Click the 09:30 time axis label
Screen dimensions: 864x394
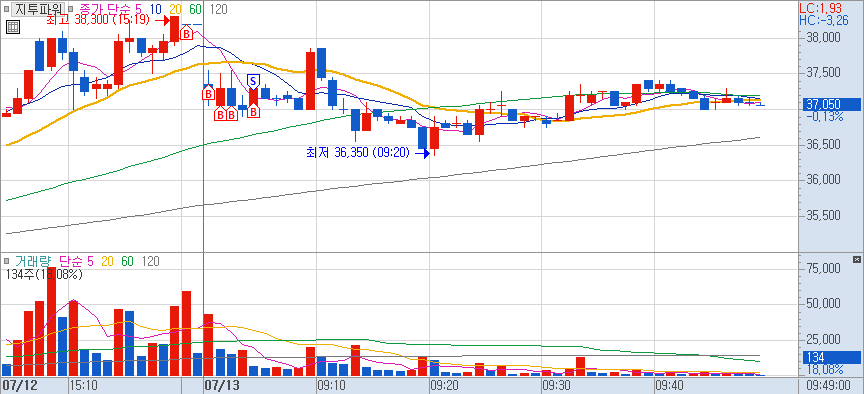(556, 384)
